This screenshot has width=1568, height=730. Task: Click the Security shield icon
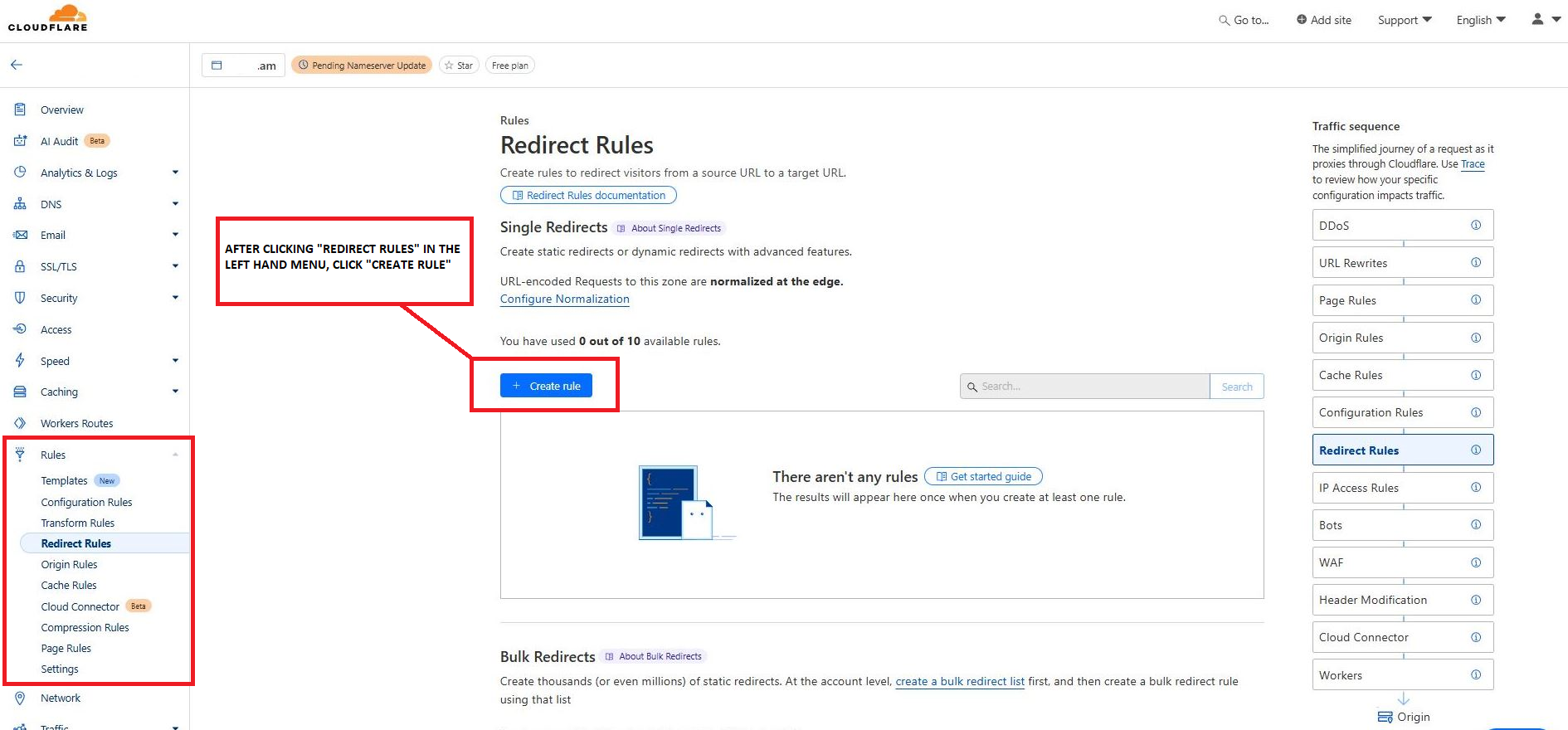pos(20,298)
